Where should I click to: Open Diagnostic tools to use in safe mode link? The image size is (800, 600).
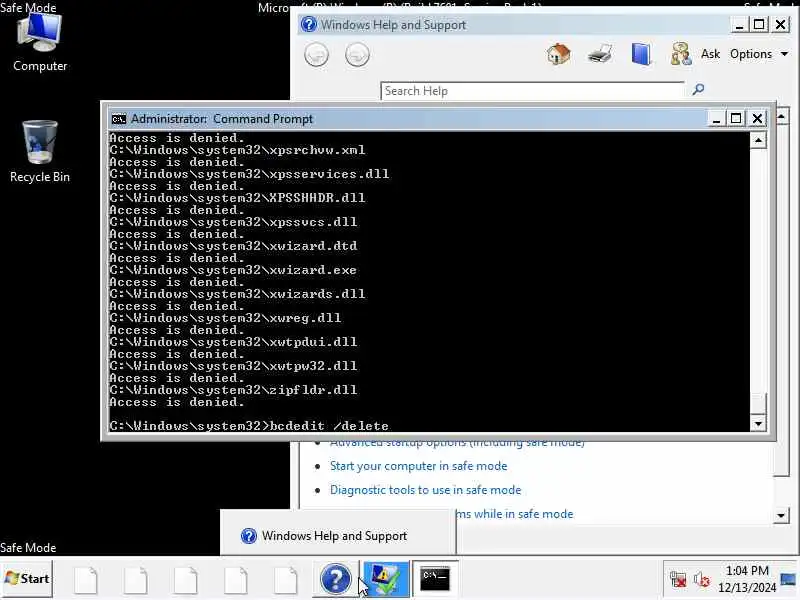(x=426, y=490)
